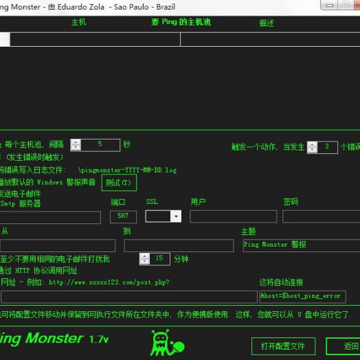This screenshot has height=360, width=360.
Task: Click the 测试(T) alarm sound test button
Action: (x=119, y=183)
